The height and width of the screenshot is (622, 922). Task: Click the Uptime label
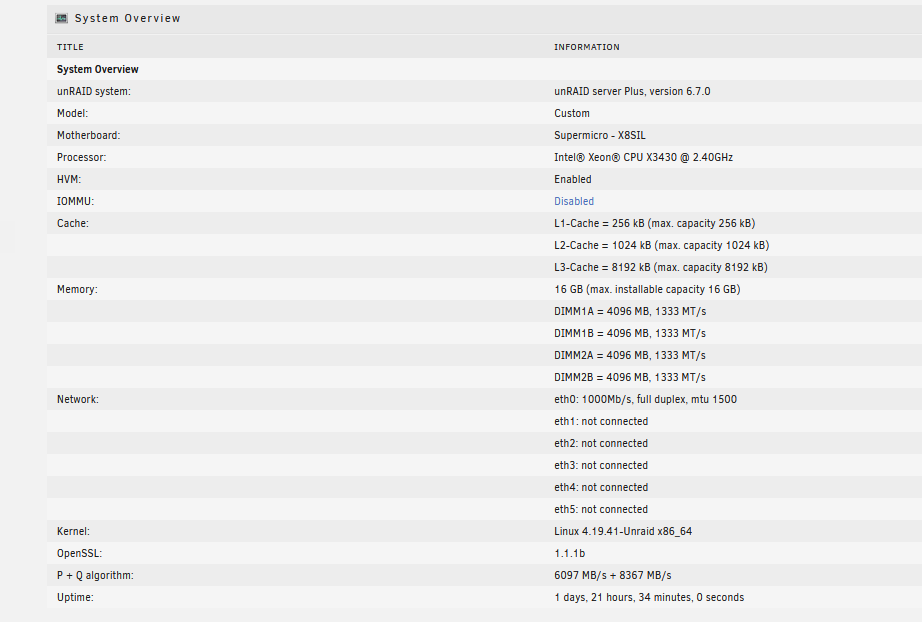[75, 597]
